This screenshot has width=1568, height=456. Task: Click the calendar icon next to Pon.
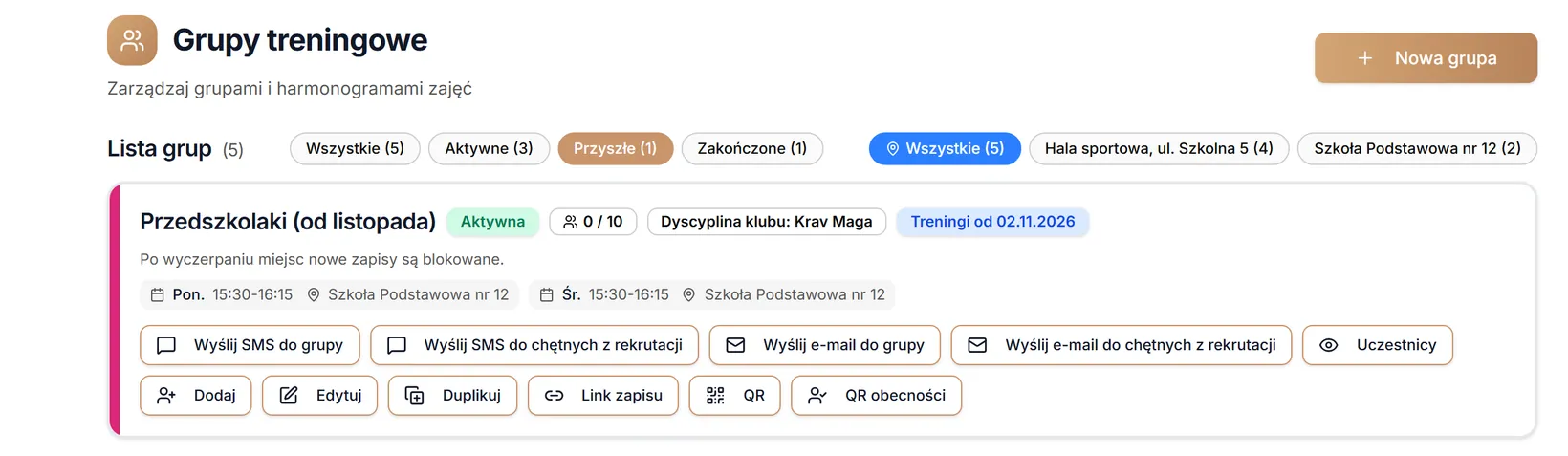click(x=158, y=294)
